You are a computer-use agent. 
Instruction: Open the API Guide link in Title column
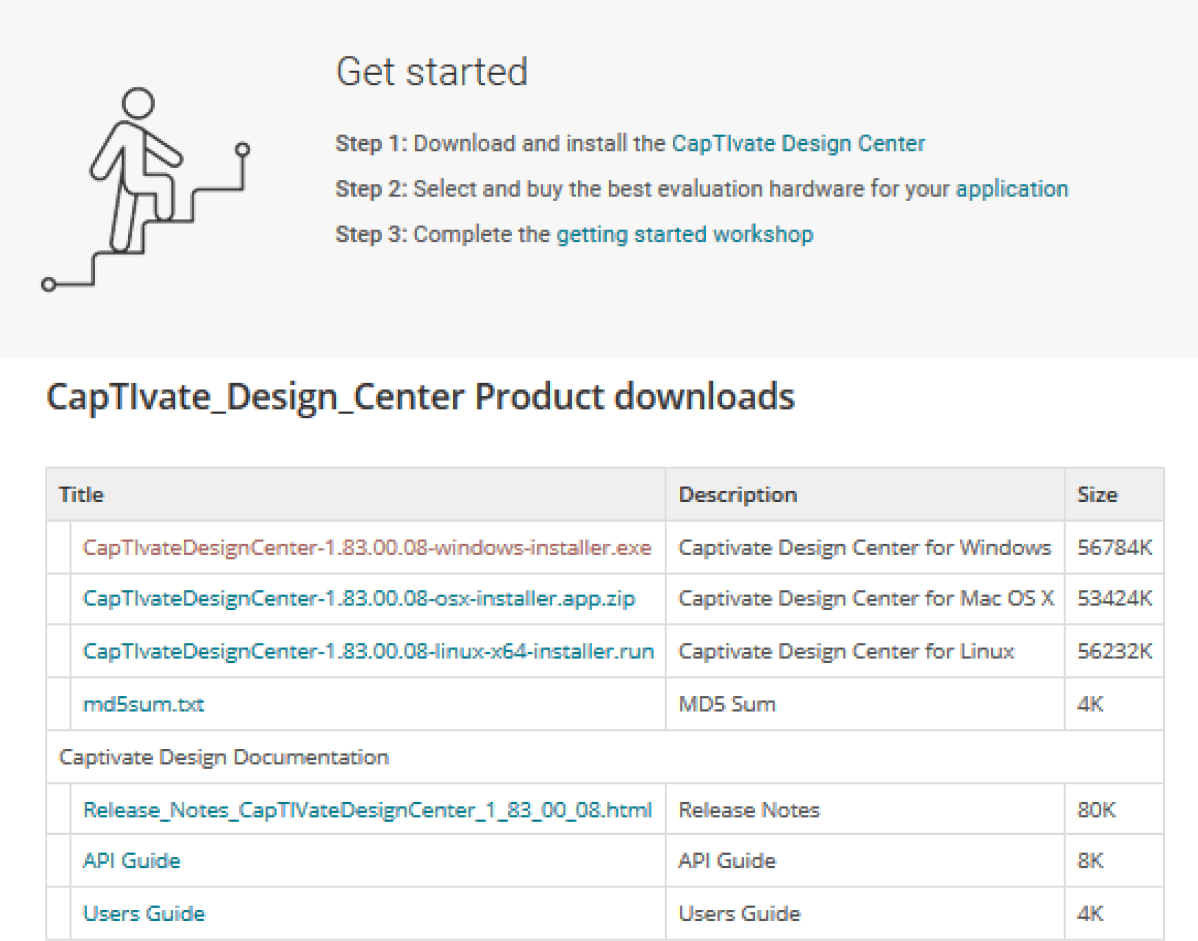coord(131,861)
